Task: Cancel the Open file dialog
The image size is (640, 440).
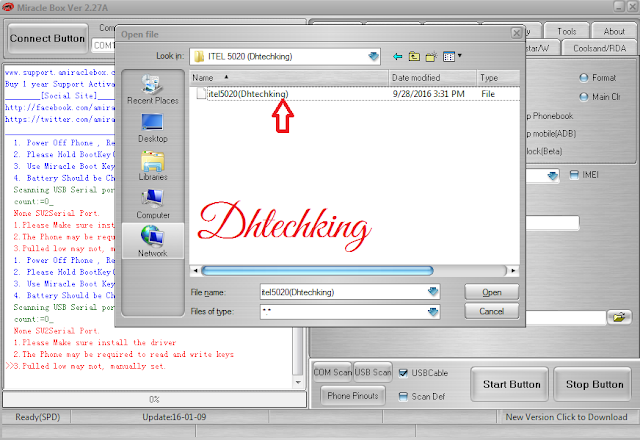Action: pyautogui.click(x=491, y=311)
